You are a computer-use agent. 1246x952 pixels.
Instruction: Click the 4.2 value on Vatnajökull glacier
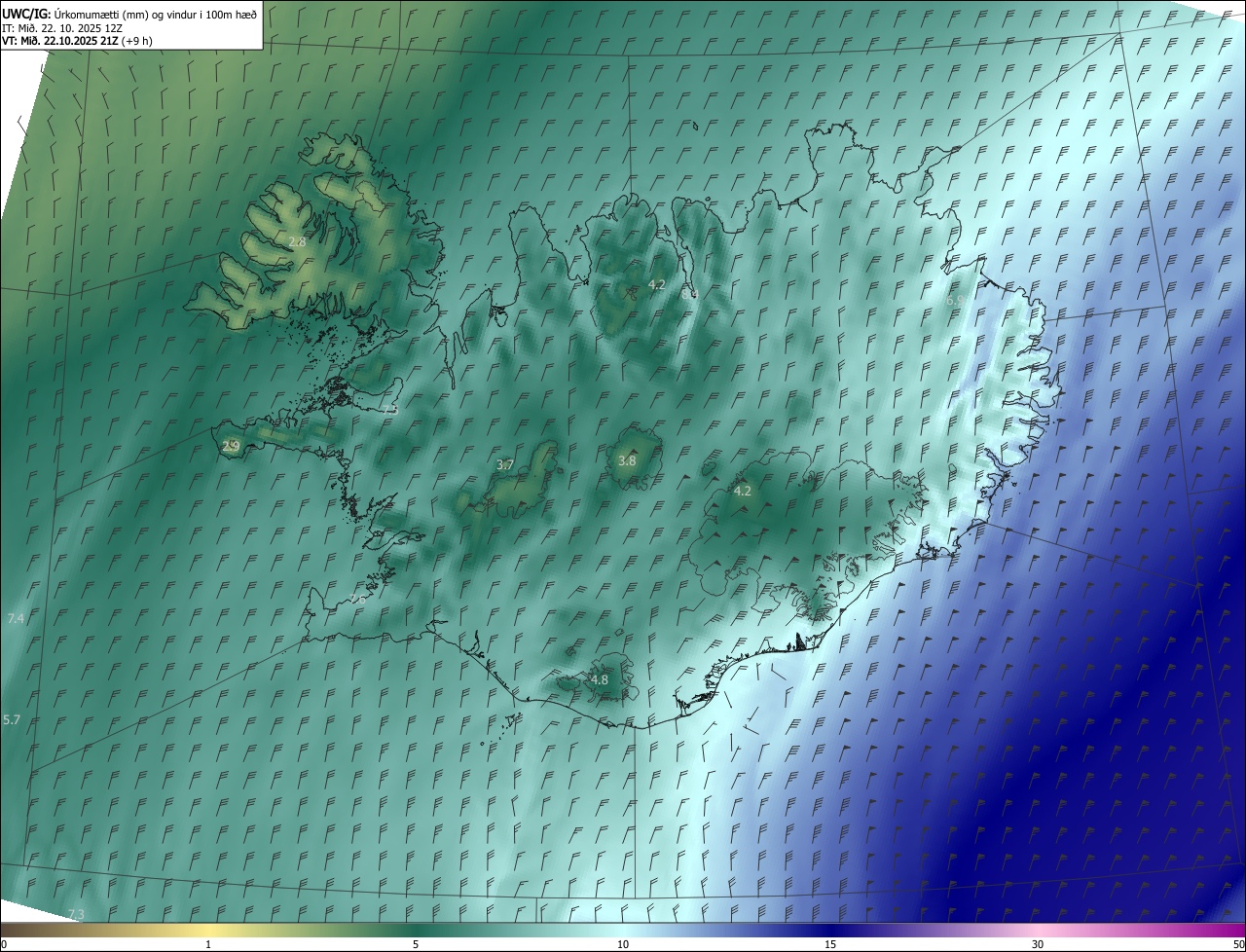tap(742, 491)
